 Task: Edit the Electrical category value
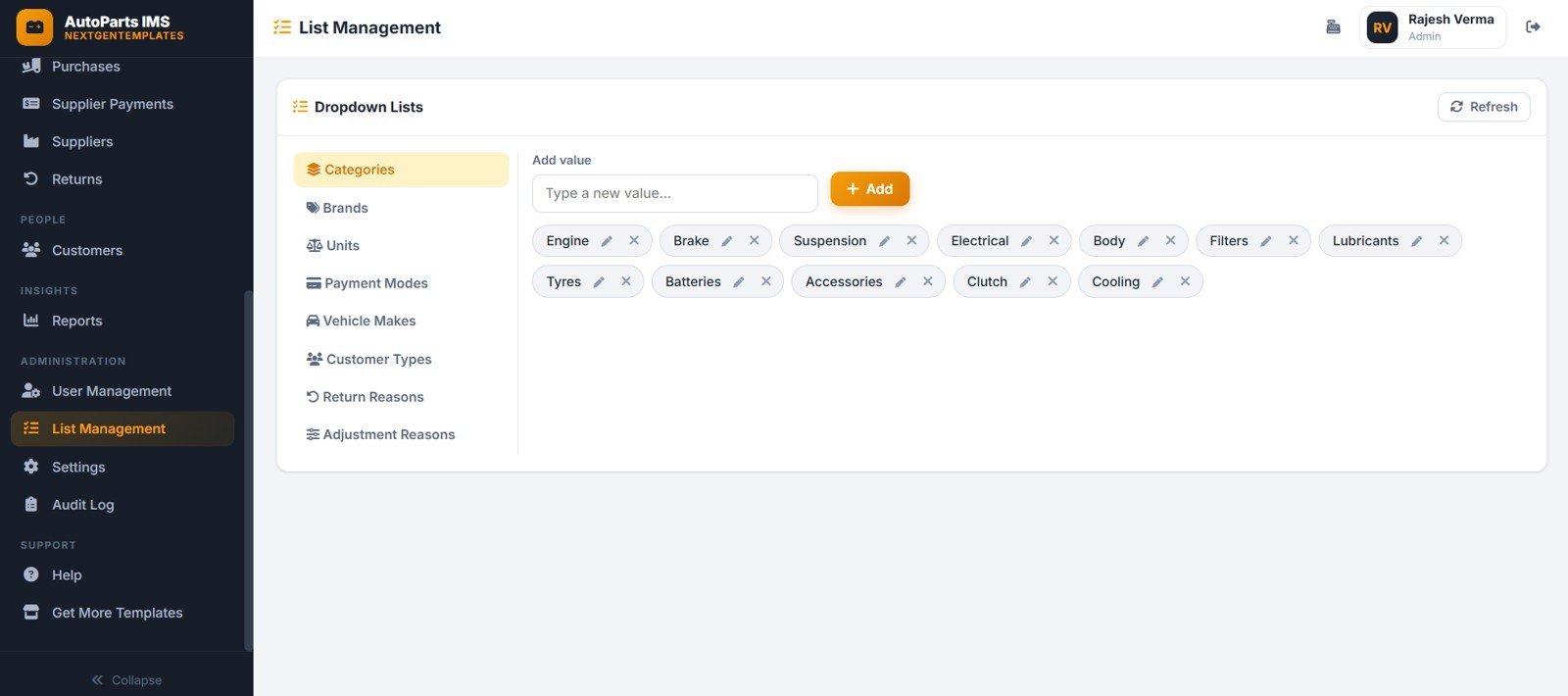click(1026, 241)
